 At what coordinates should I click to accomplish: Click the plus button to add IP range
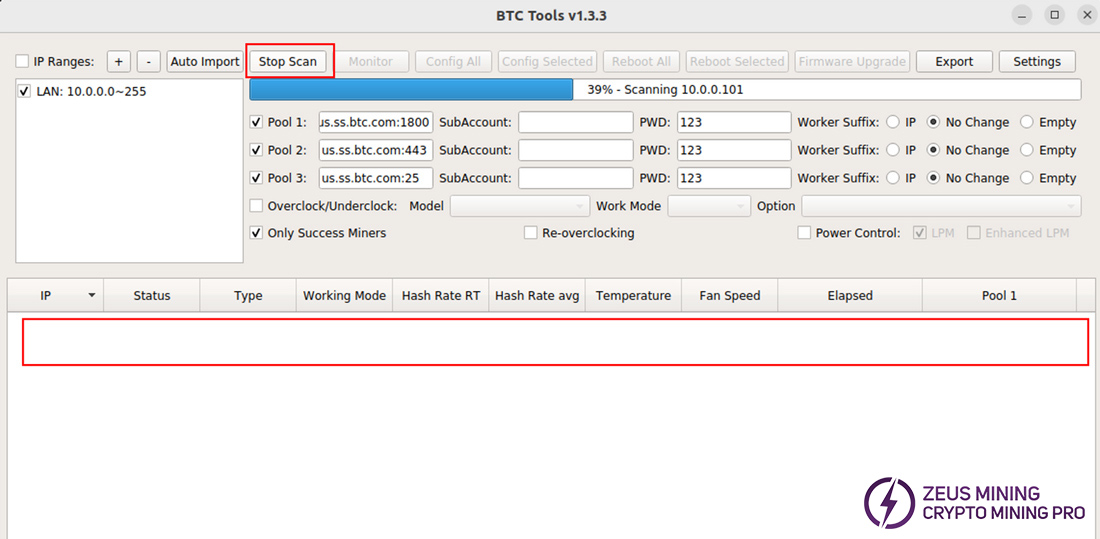118,62
